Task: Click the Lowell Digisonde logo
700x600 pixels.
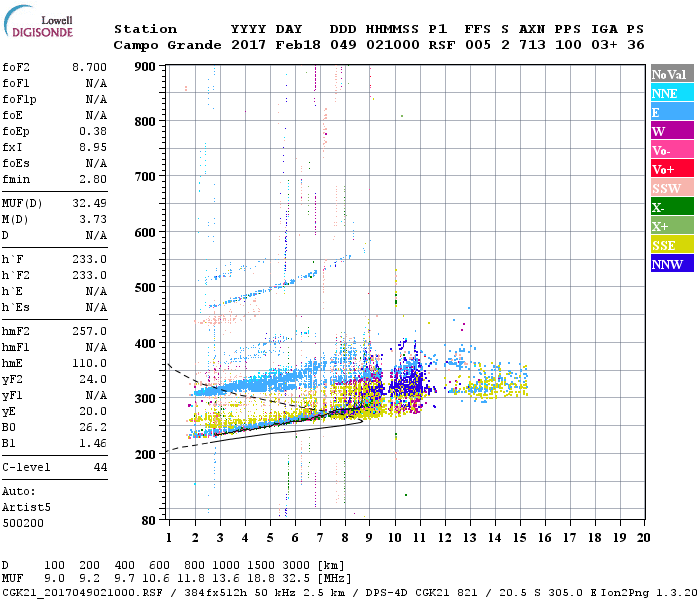Action: (x=38, y=22)
